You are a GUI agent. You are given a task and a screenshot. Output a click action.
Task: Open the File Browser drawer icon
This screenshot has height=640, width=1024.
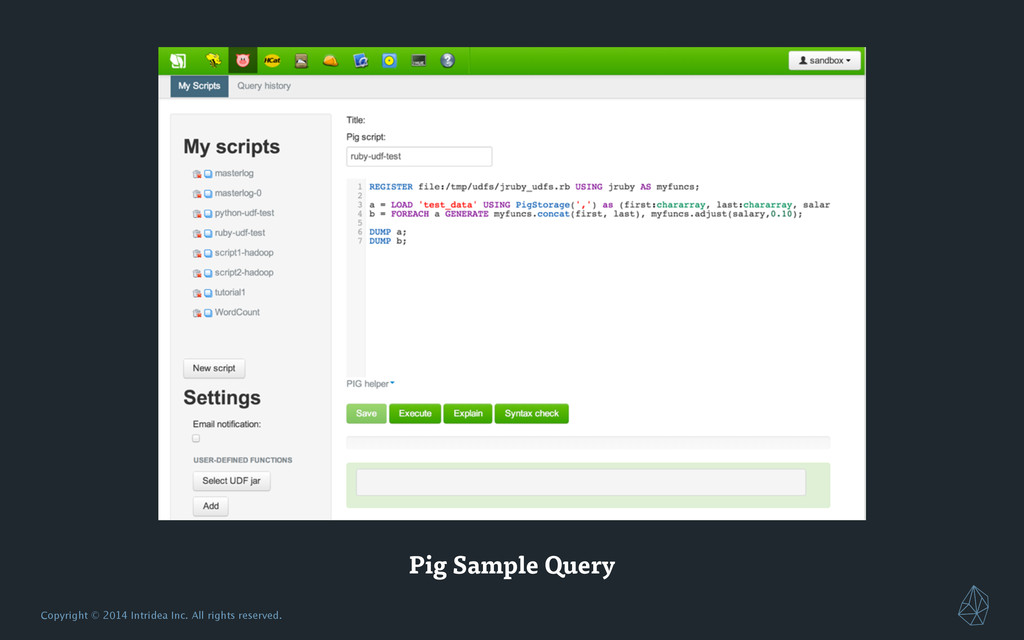pyautogui.click(x=301, y=61)
